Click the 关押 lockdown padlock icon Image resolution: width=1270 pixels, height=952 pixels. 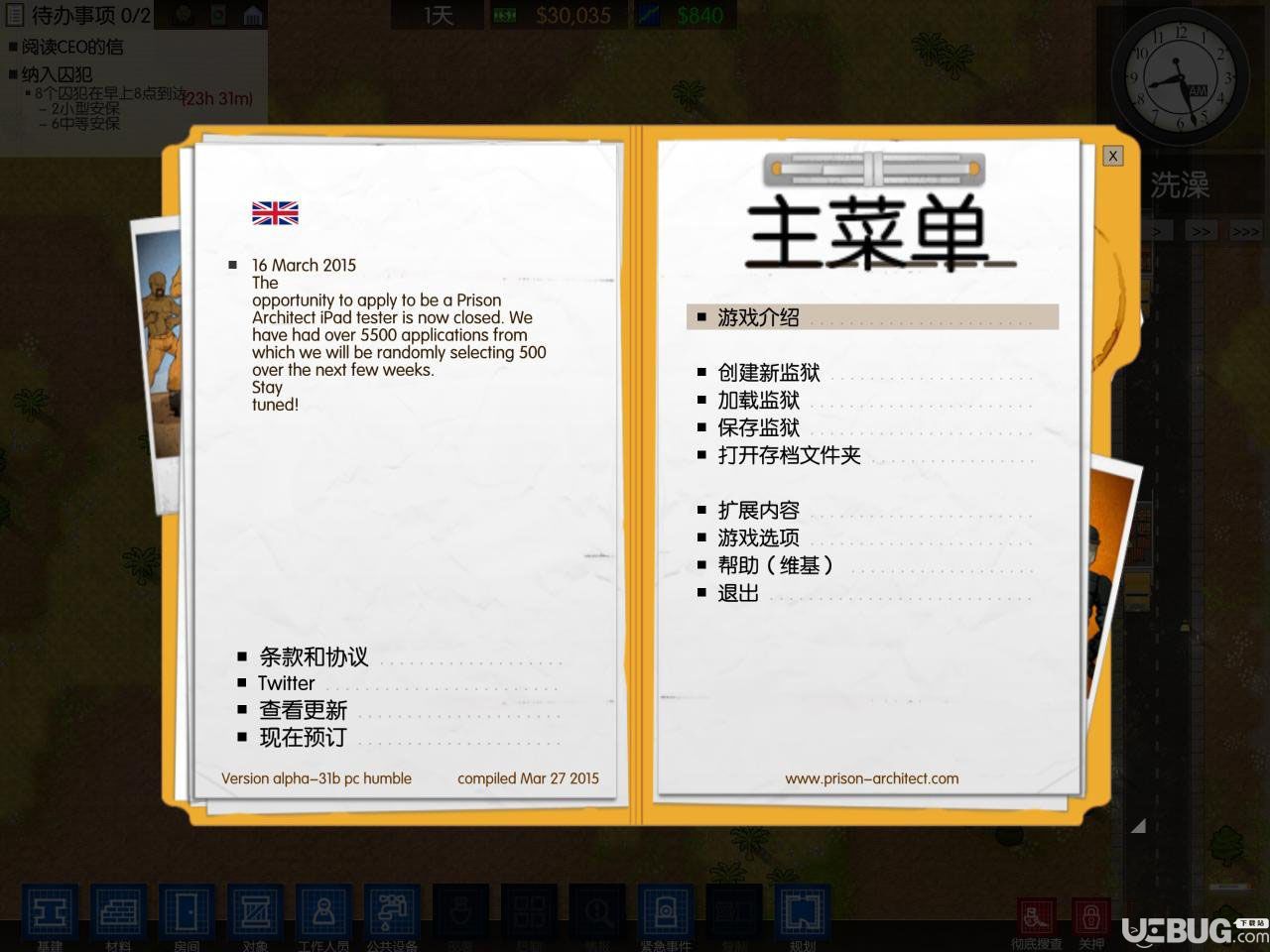1090,918
